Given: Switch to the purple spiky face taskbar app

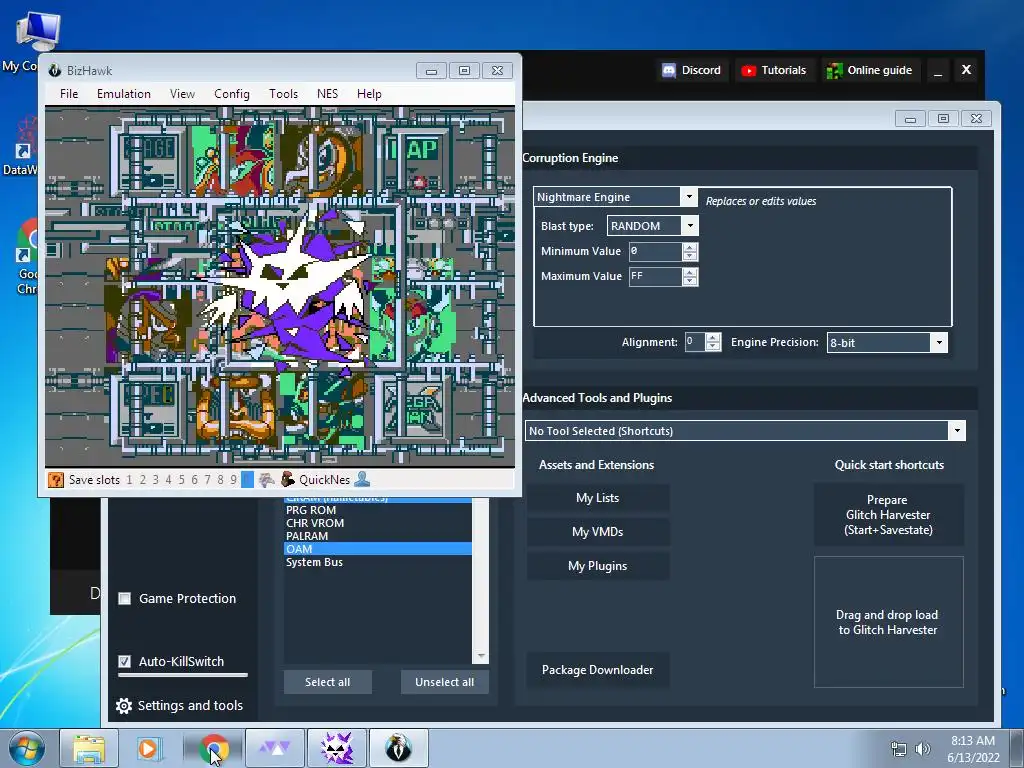Looking at the screenshot, I should 337,748.
